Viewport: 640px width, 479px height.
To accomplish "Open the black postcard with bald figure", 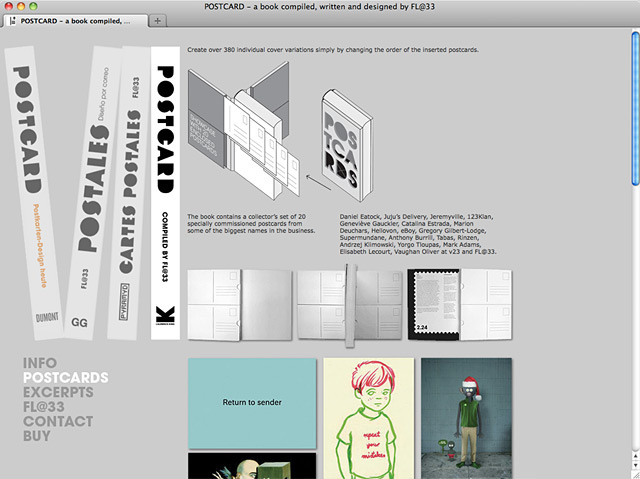I will click(x=252, y=466).
